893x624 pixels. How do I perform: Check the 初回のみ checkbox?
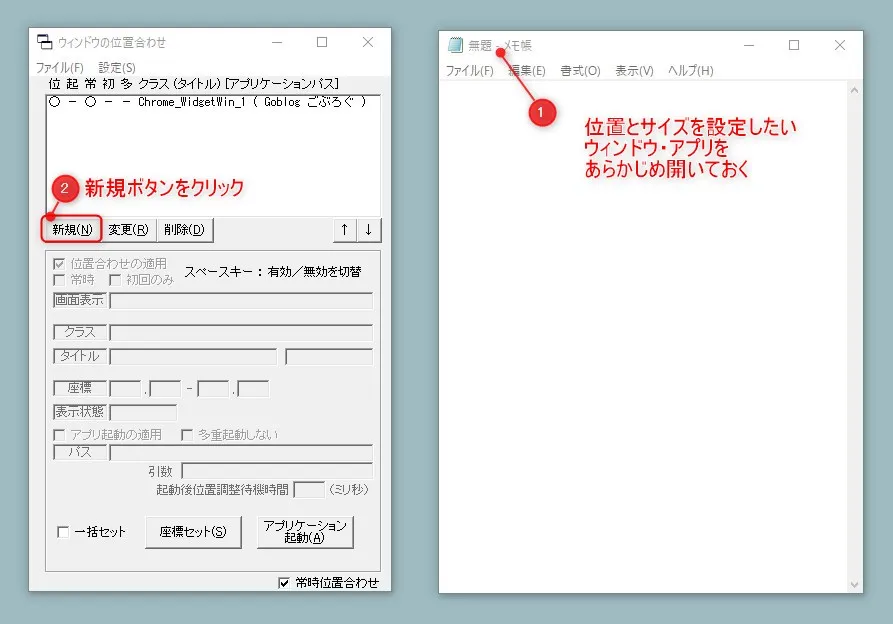point(116,281)
